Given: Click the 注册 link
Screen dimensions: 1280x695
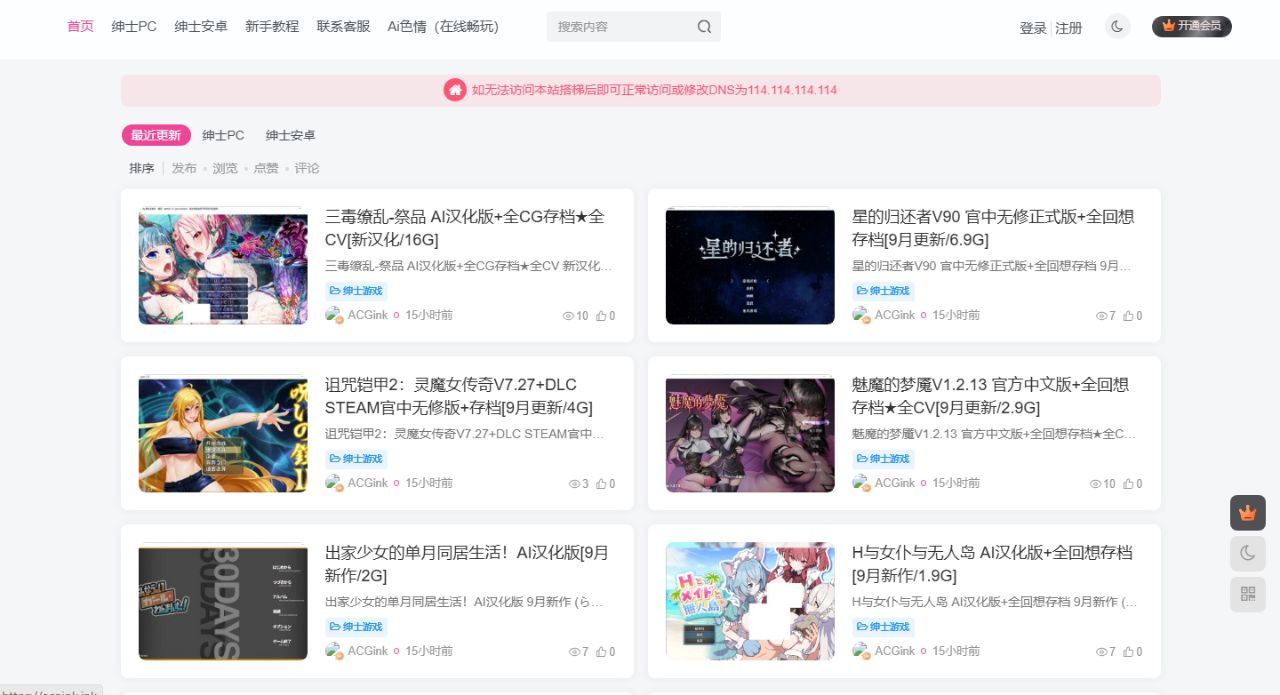Looking at the screenshot, I should [x=1069, y=28].
